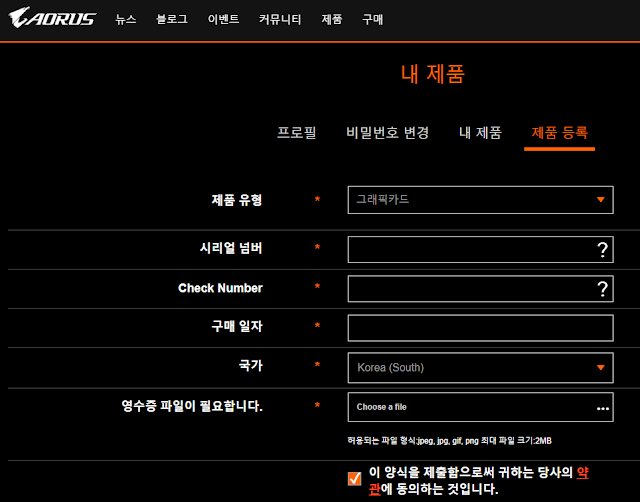Click inside the 시리얼 넘버 input field
The height and width of the screenshot is (502, 640).
480,249
